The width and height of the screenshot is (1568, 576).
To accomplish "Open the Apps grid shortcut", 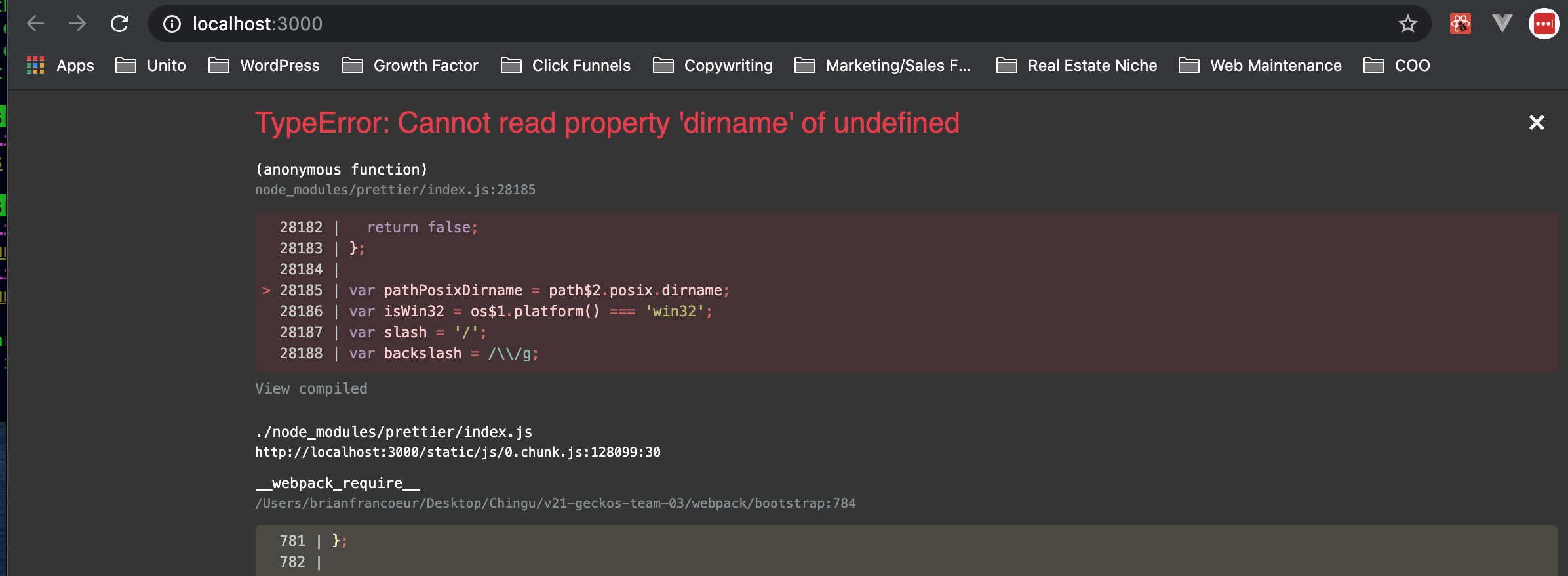I will (60, 66).
